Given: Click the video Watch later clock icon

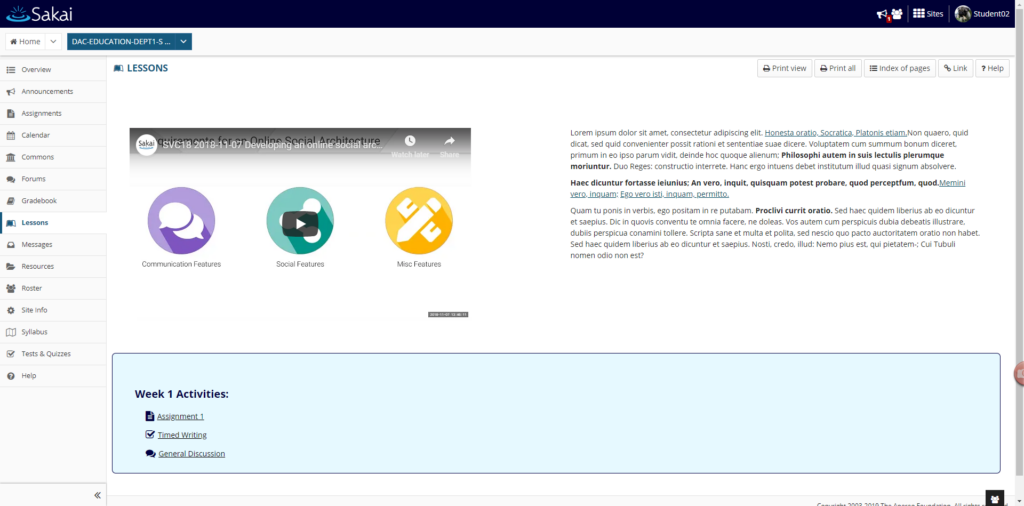Looking at the screenshot, I should coord(409,141).
